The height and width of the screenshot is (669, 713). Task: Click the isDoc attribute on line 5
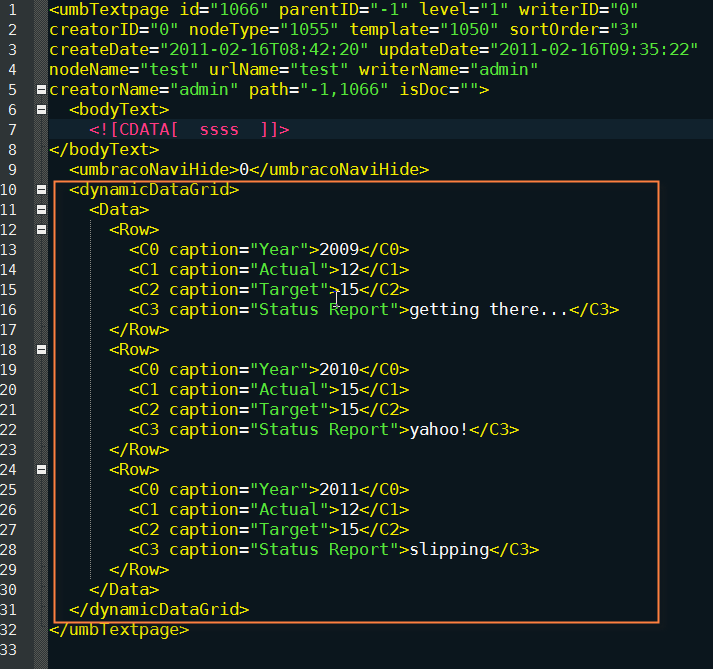(x=438, y=90)
